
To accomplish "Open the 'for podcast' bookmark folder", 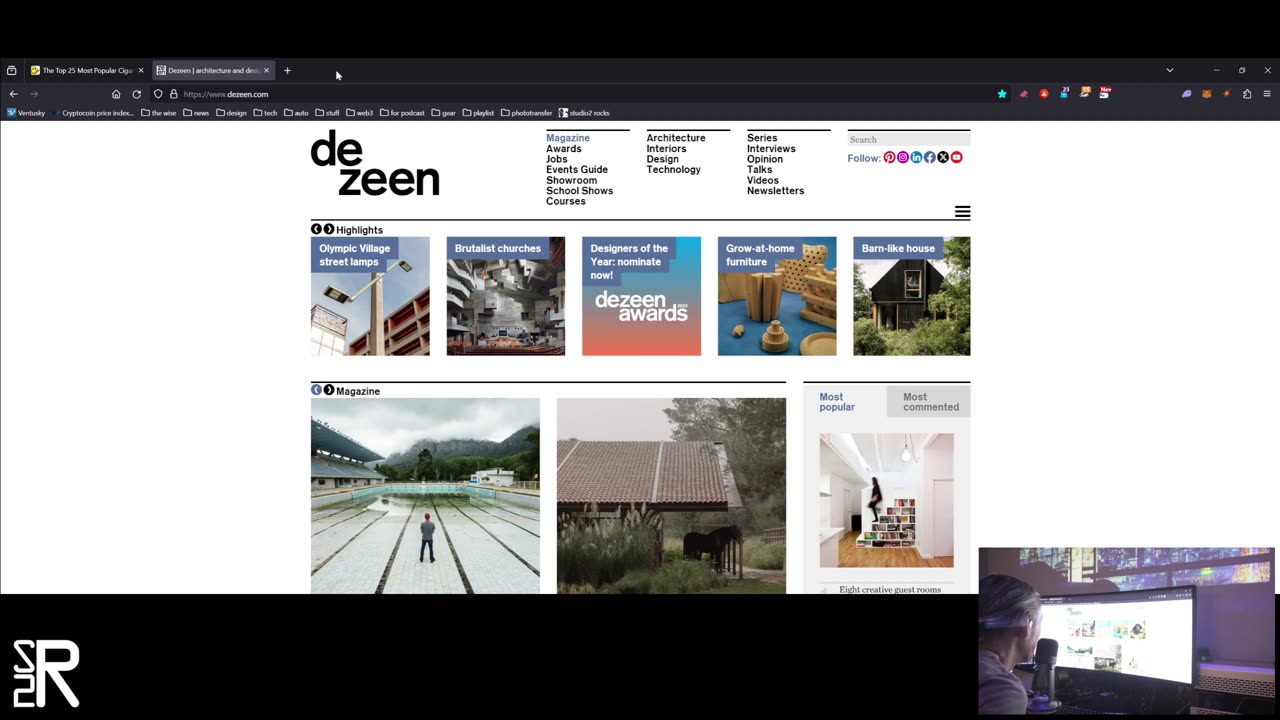I will pyautogui.click(x=402, y=113).
